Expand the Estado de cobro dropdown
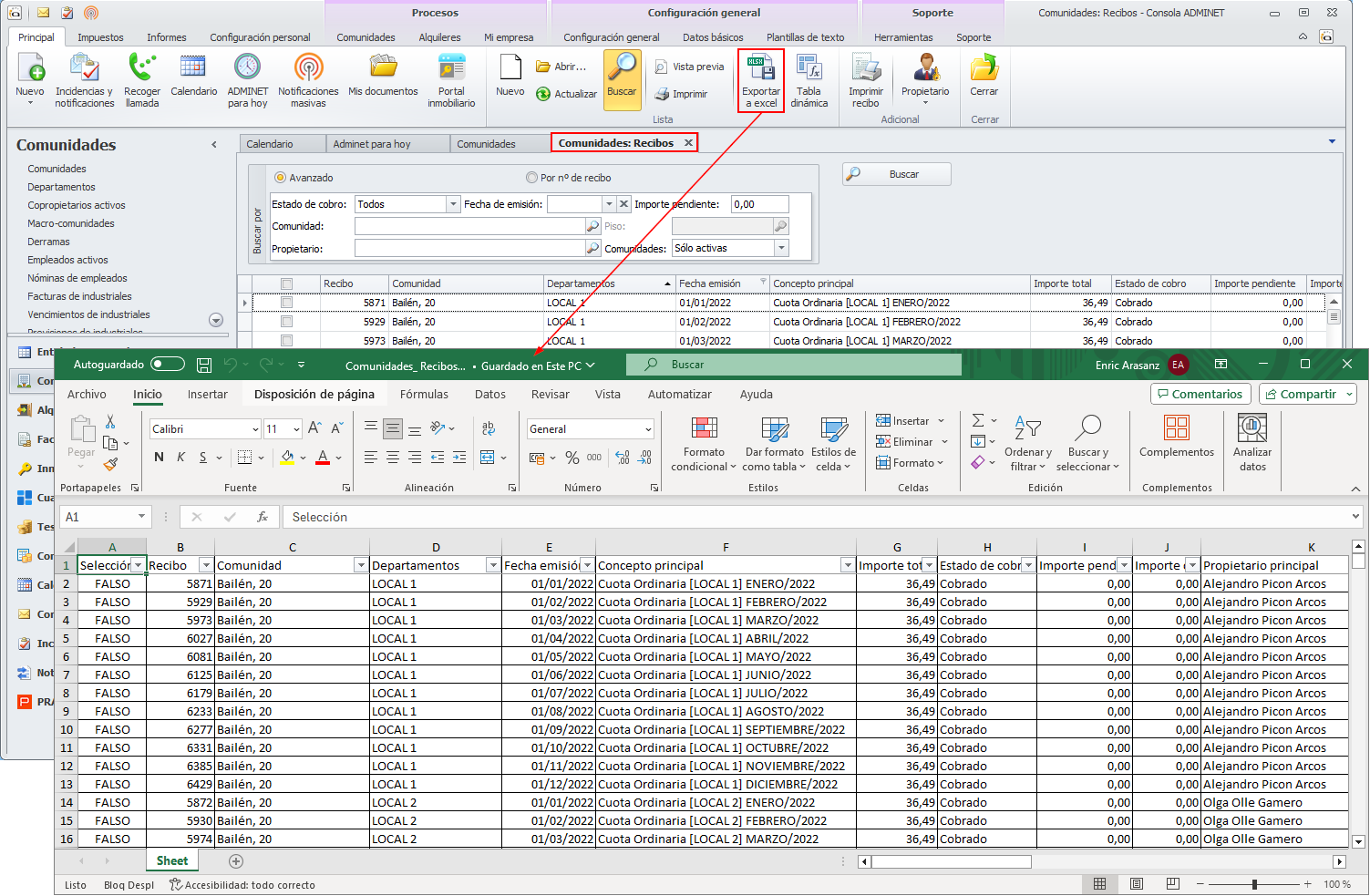 click(x=453, y=205)
